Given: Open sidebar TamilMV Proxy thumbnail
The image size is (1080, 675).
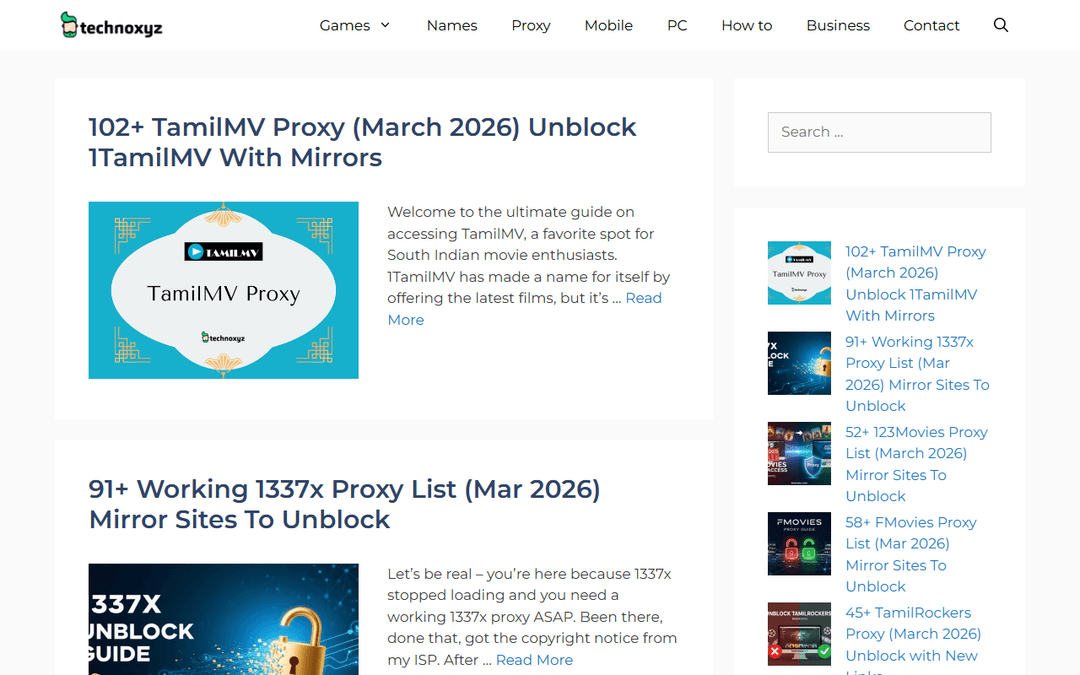Looking at the screenshot, I should 799,273.
